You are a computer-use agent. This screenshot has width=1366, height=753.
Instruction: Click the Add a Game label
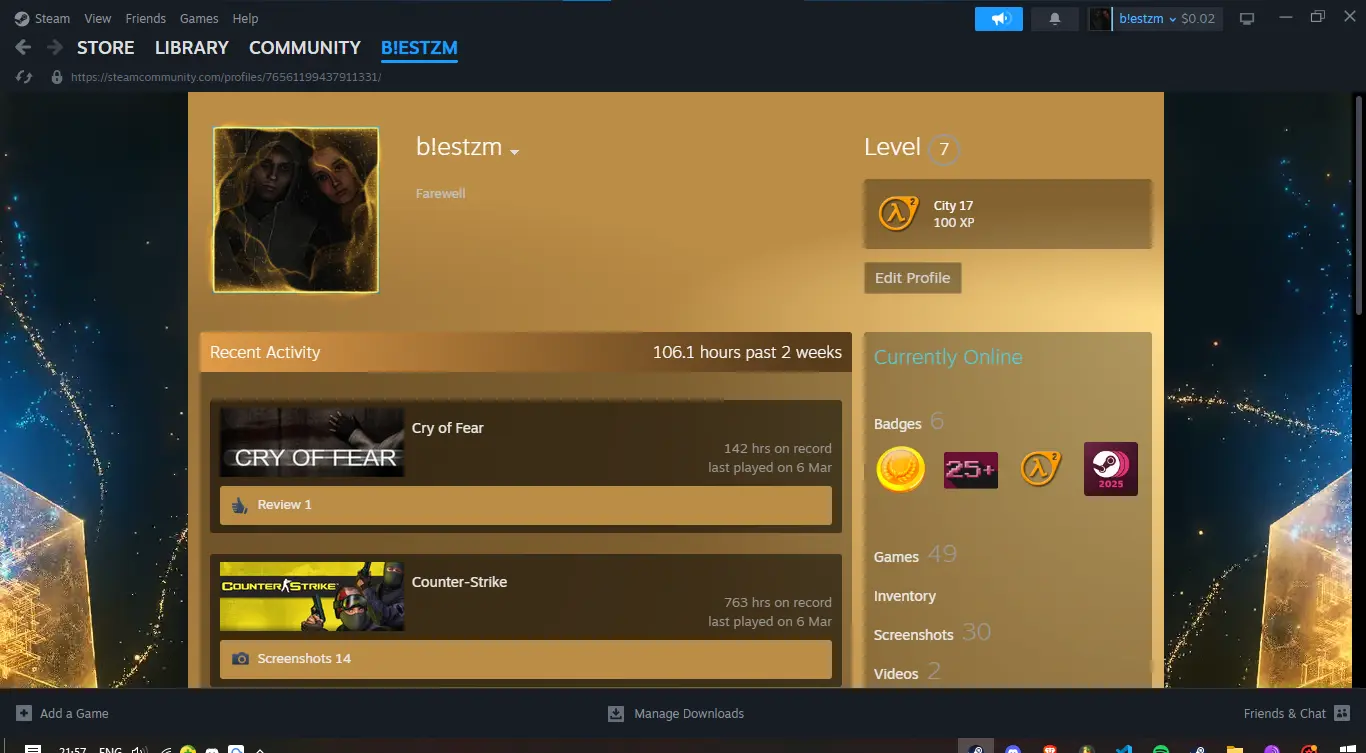click(74, 713)
